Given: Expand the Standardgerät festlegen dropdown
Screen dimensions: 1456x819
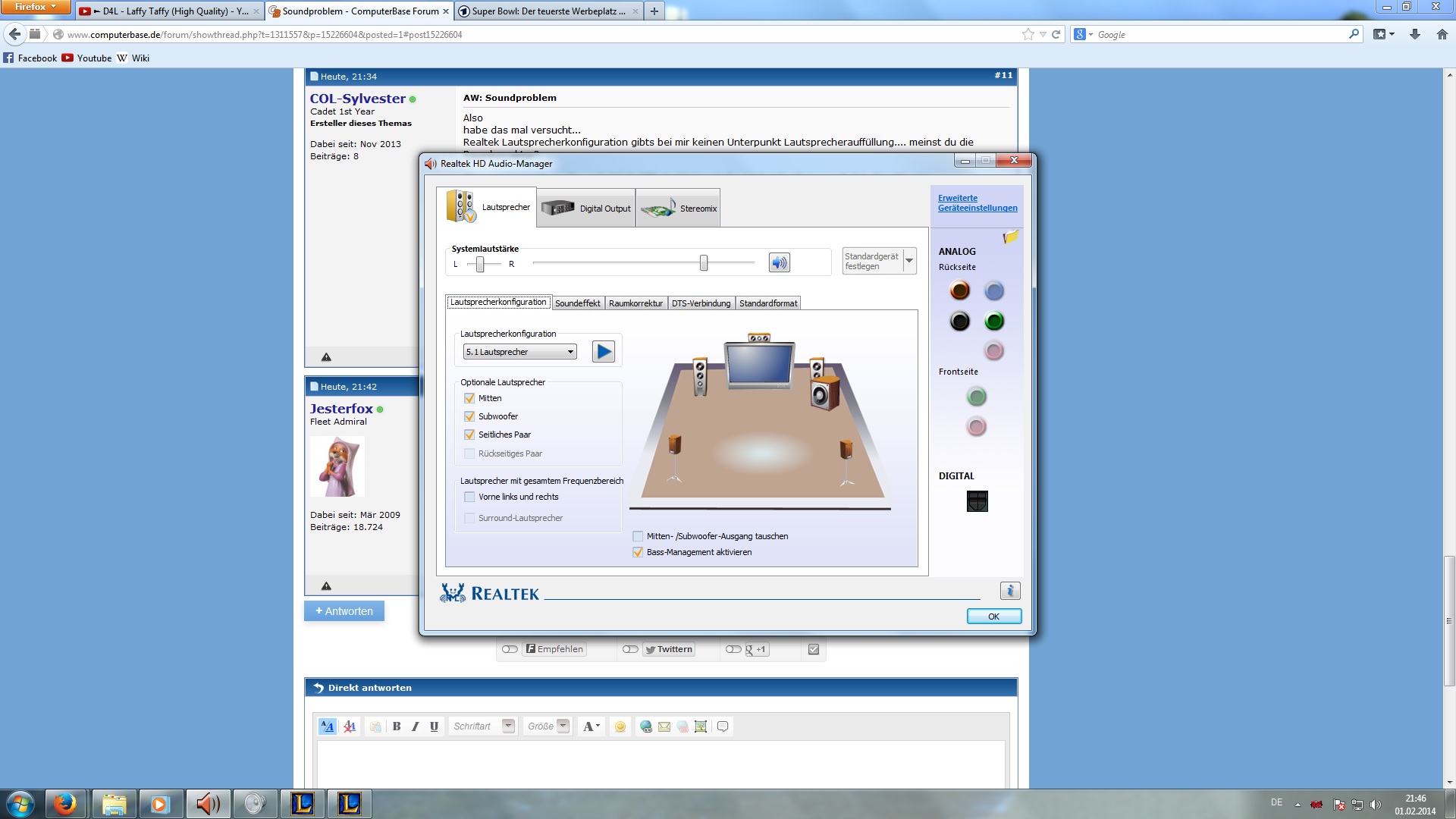Looking at the screenshot, I should (908, 261).
